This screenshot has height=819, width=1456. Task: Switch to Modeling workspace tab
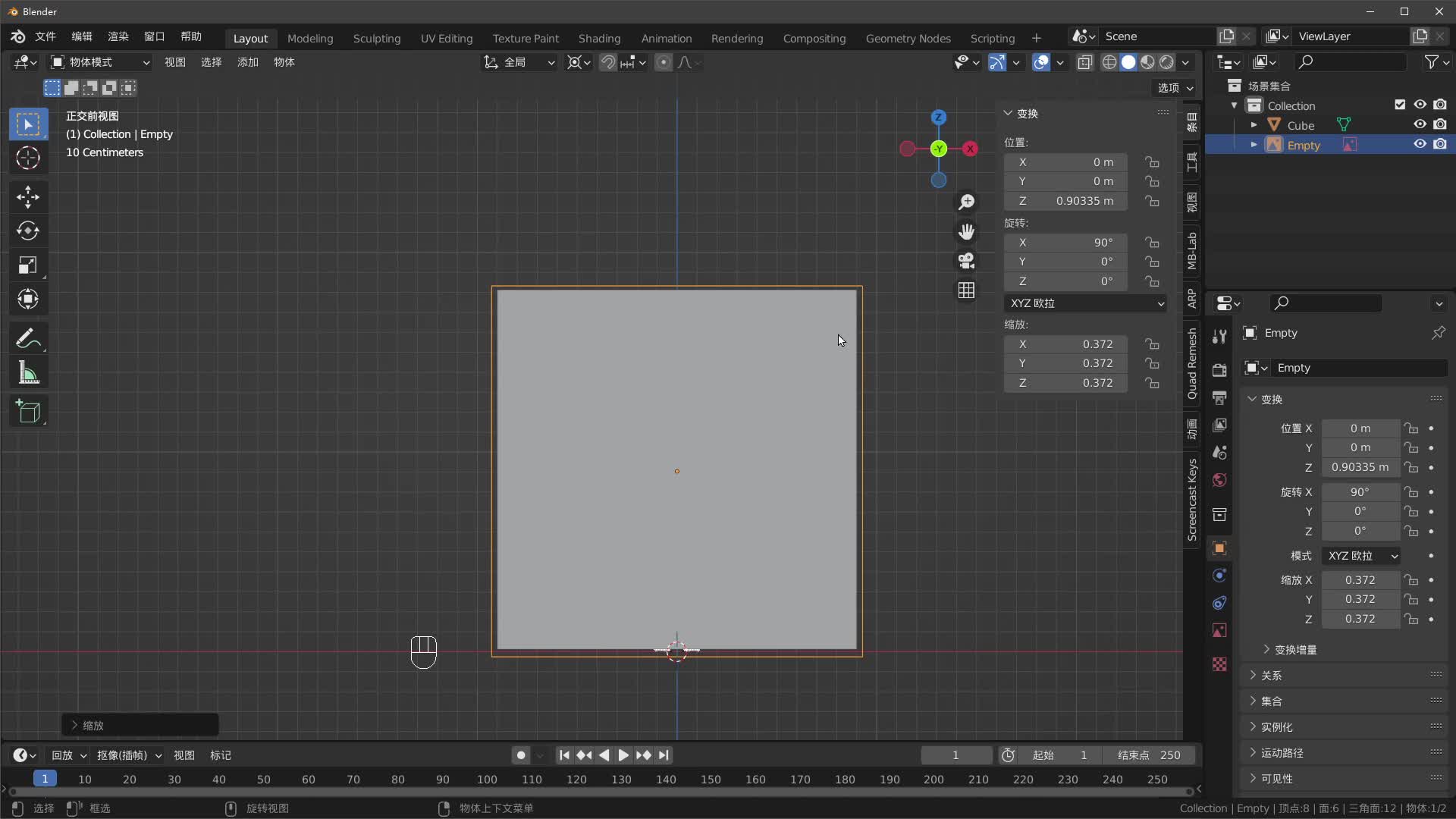[x=310, y=38]
